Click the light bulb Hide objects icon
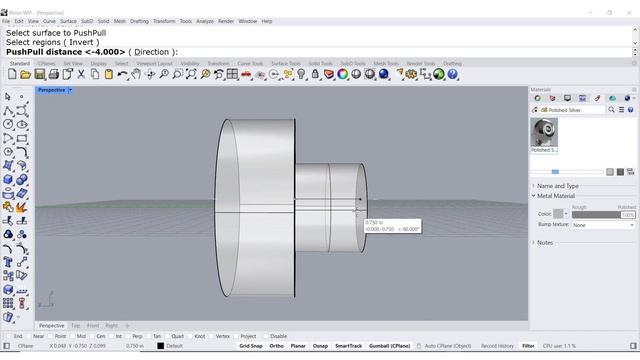640x360 pixels. [x=301, y=74]
